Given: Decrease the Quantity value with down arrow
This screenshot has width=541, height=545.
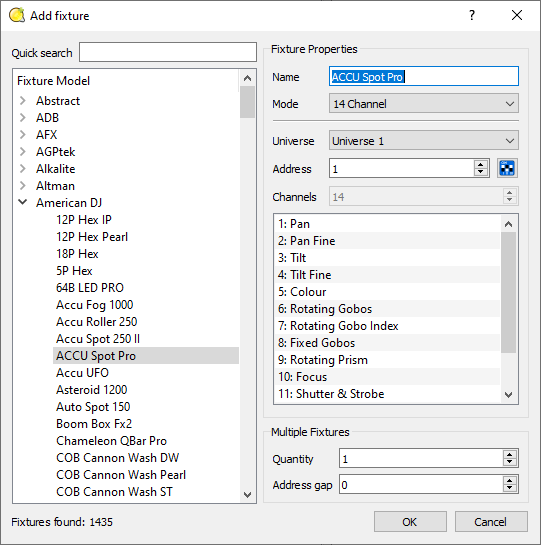Looking at the screenshot, I should [x=509, y=462].
